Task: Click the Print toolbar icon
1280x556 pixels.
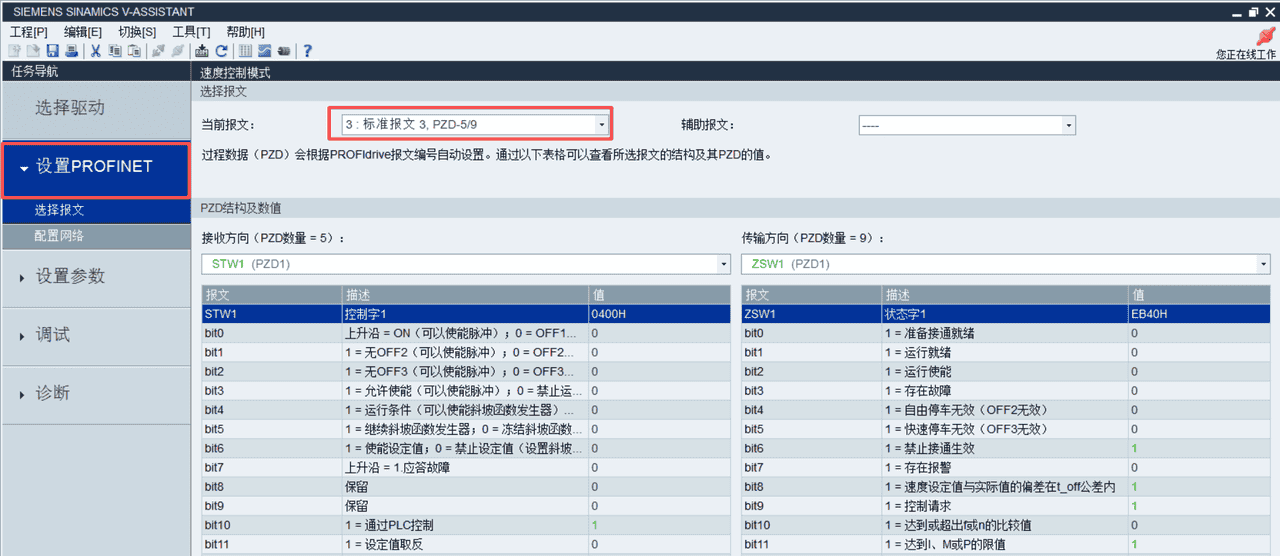Action: pyautogui.click(x=72, y=51)
